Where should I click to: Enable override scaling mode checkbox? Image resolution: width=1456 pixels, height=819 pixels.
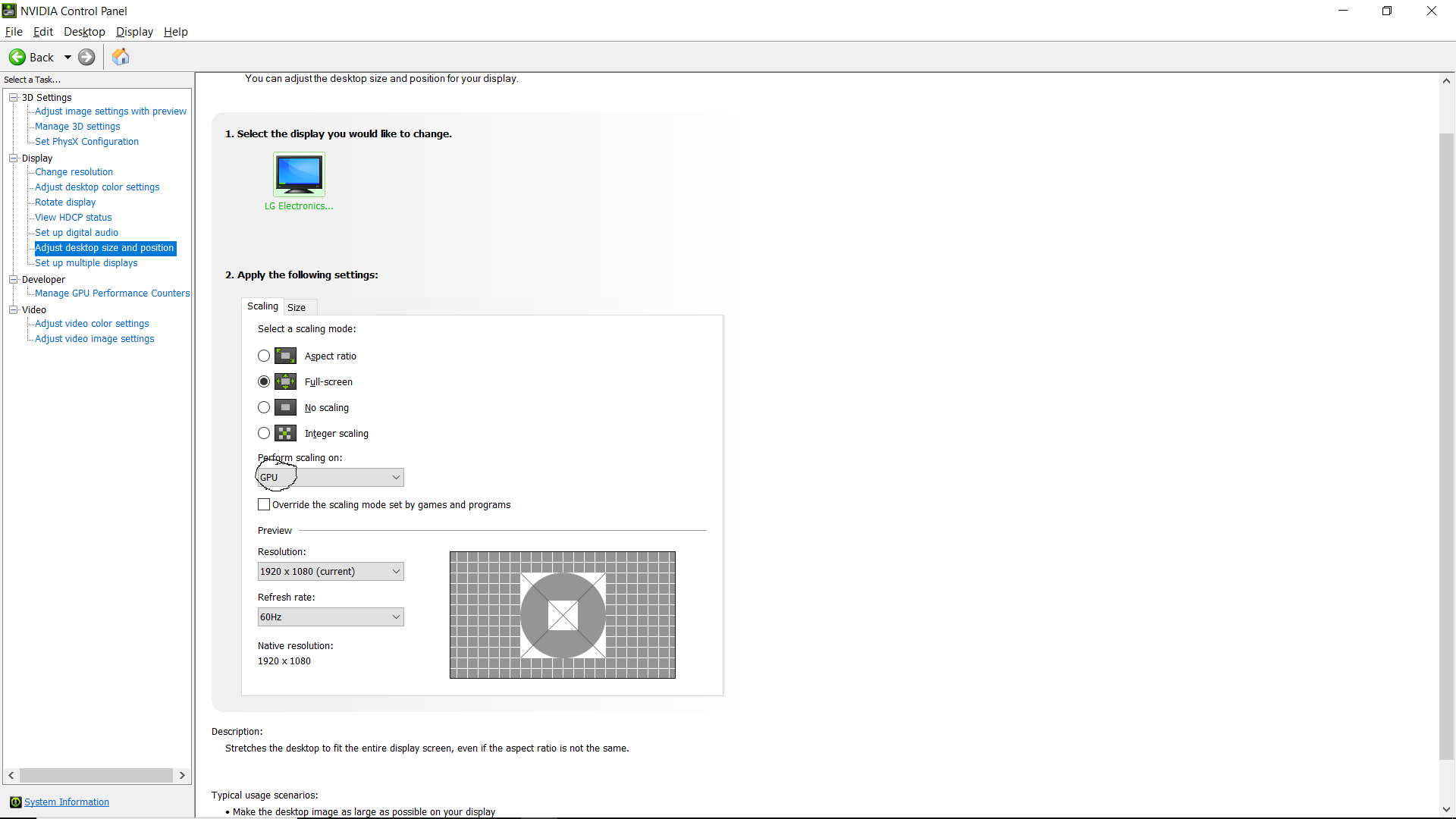[x=264, y=504]
